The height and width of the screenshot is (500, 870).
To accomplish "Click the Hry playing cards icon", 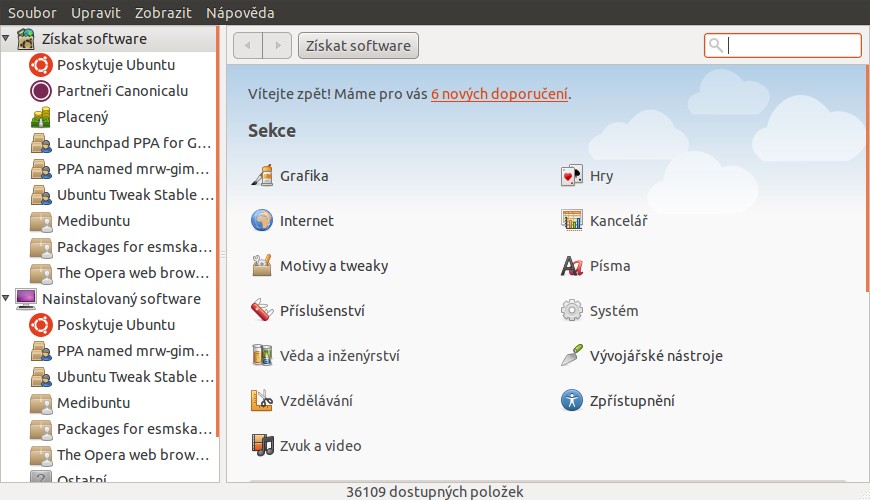I will [572, 176].
